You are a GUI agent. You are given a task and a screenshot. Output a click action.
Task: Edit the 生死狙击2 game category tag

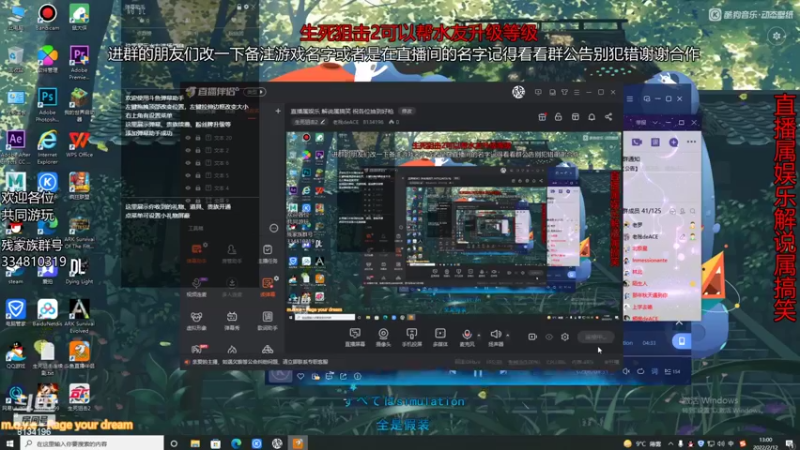pos(309,122)
